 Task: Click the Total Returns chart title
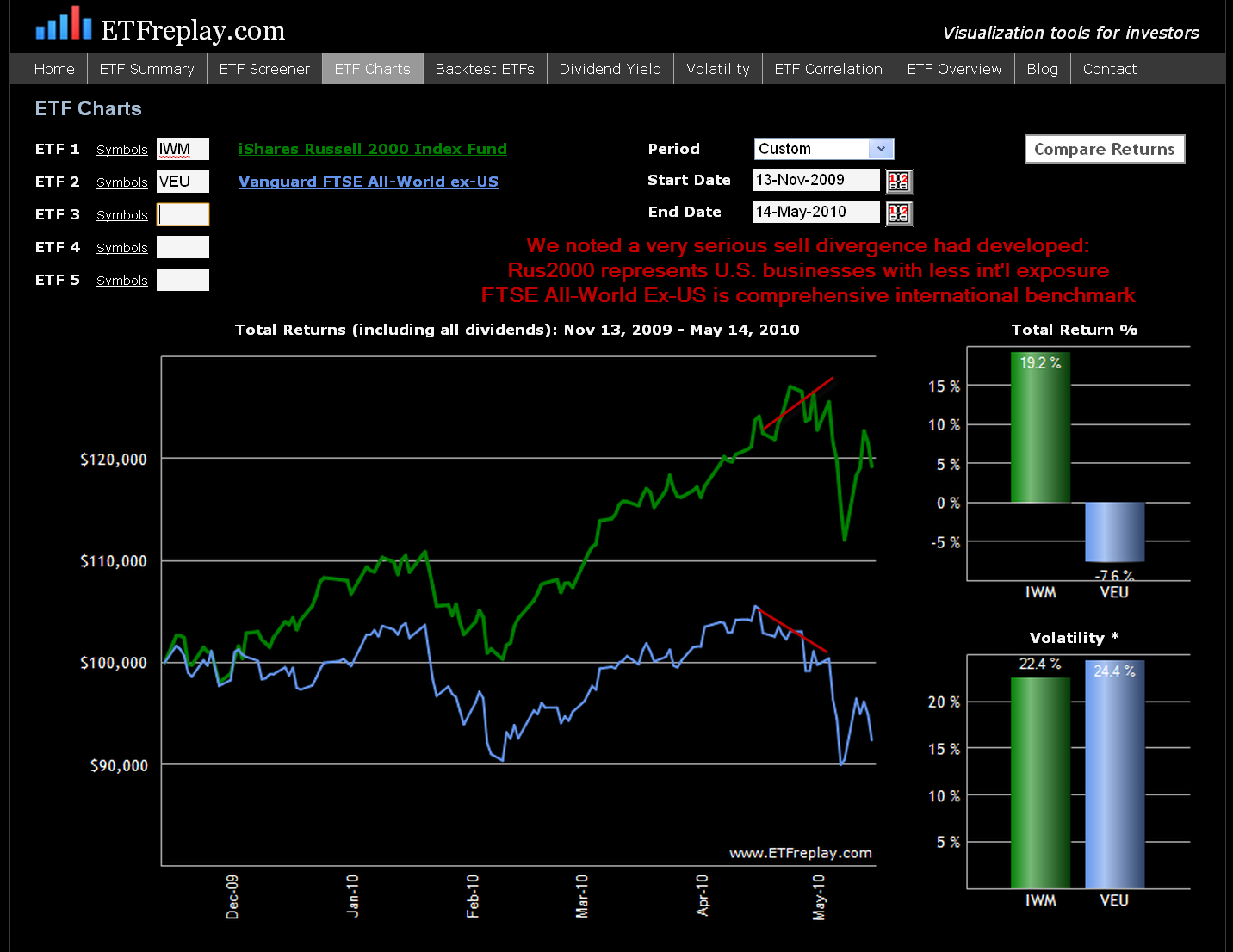click(x=517, y=330)
